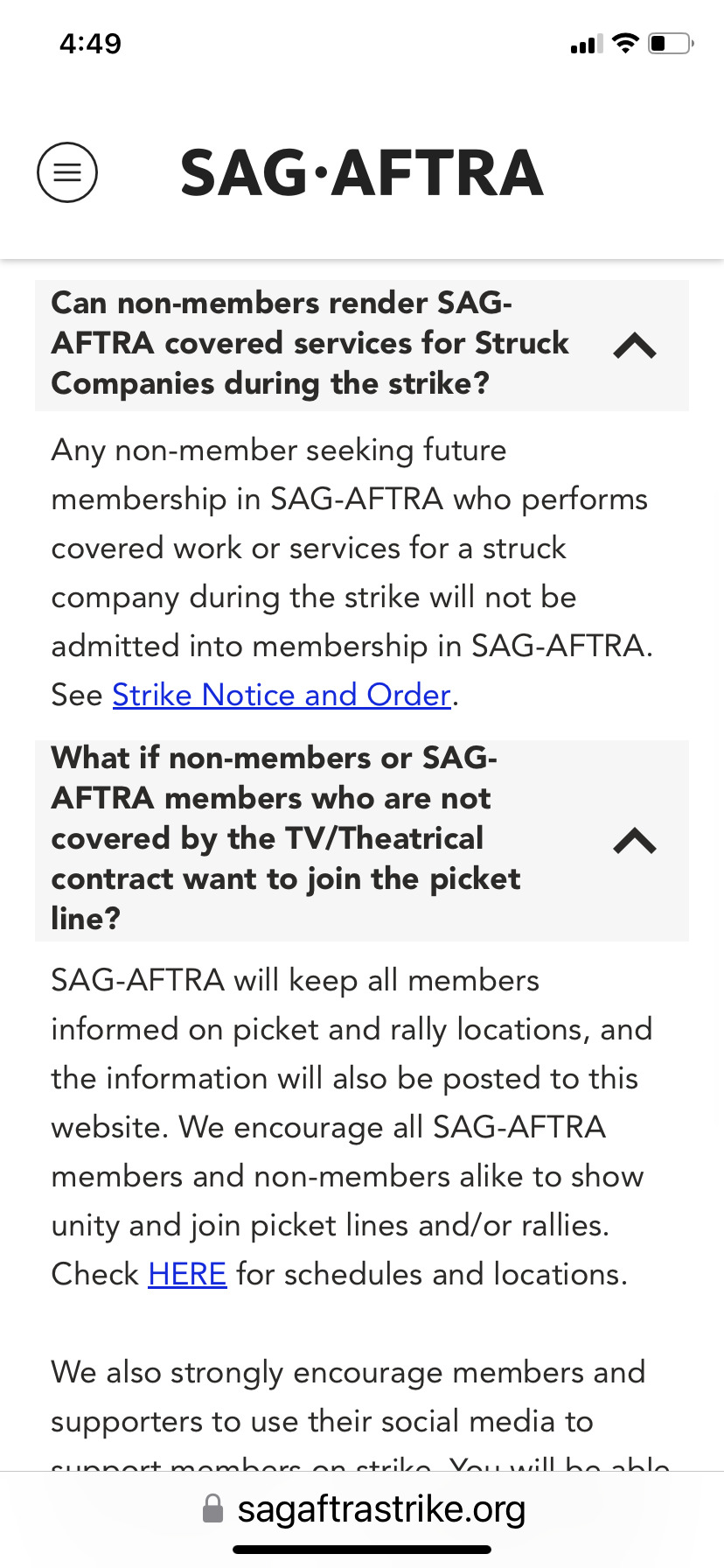This screenshot has width=724, height=1568.
Task: Tap the 'What if non-members' question header
Action: [362, 841]
